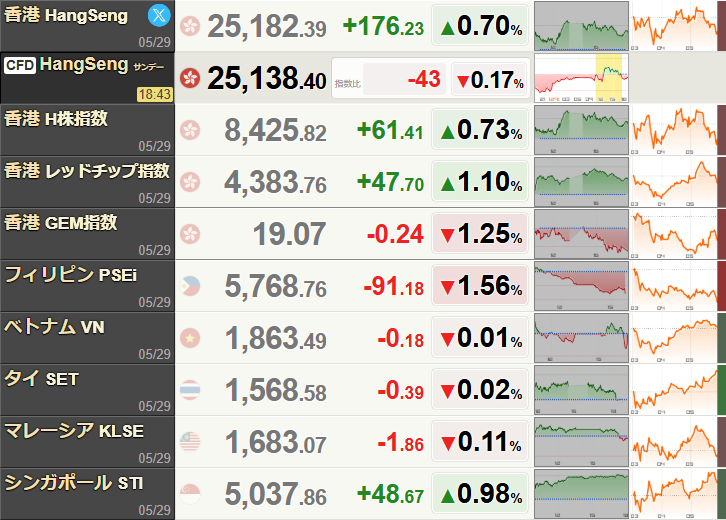This screenshot has height=520, width=726.
Task: Click H株指数 price 8,425.82
Action: tap(275, 130)
